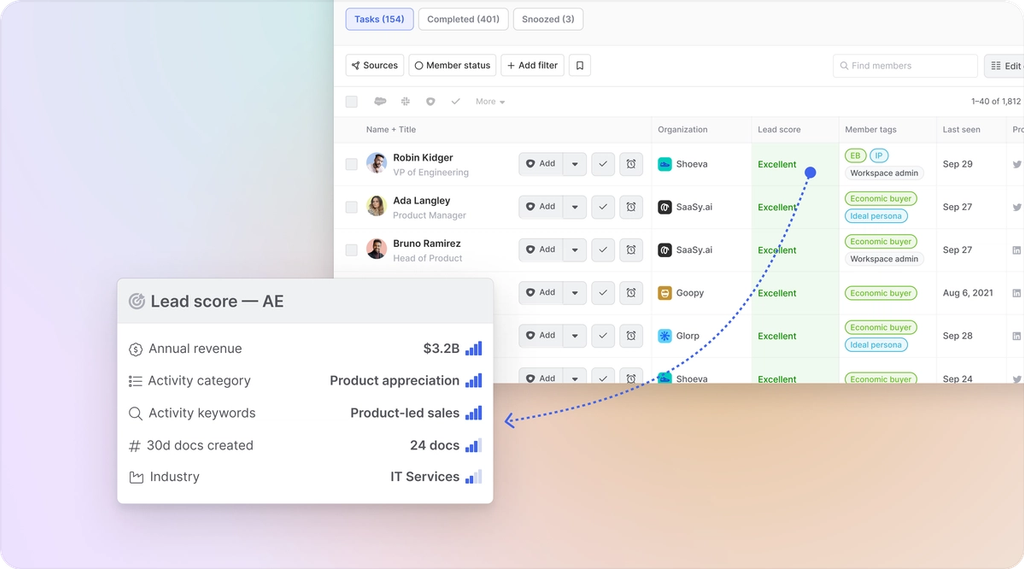Expand the More dropdown

pos(490,101)
